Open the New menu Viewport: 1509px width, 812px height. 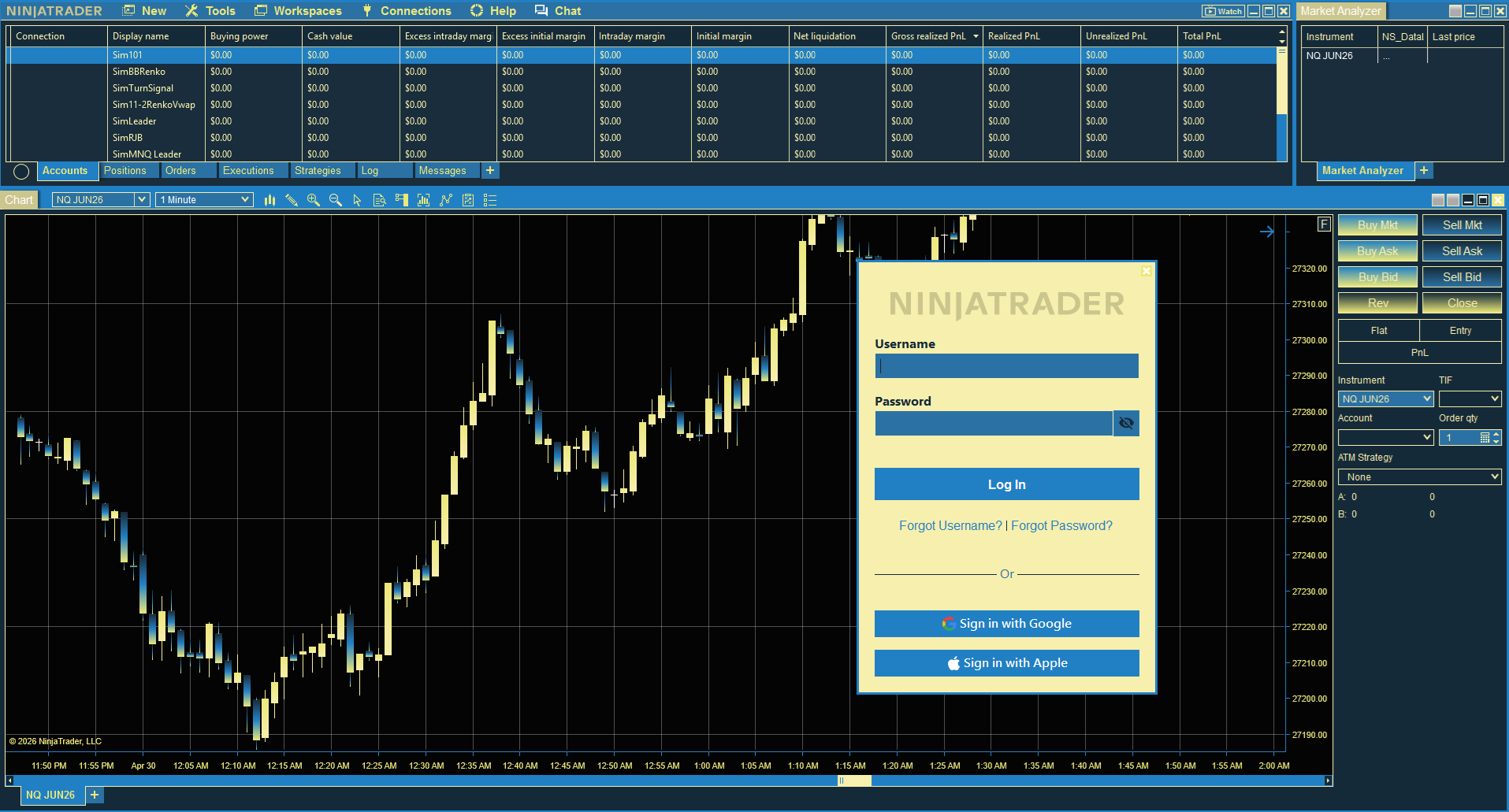[145, 11]
